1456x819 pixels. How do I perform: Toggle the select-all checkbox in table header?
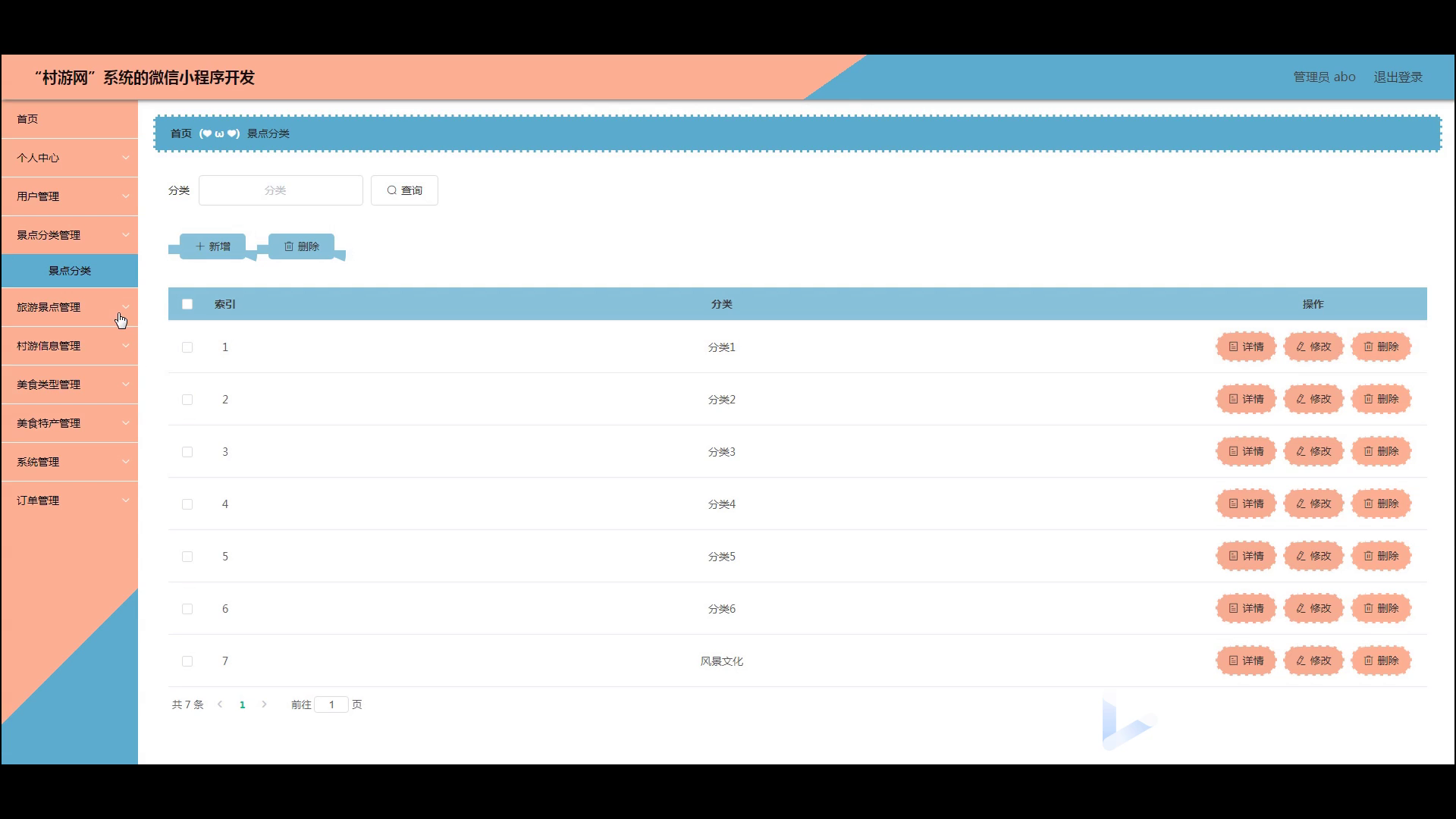187,304
